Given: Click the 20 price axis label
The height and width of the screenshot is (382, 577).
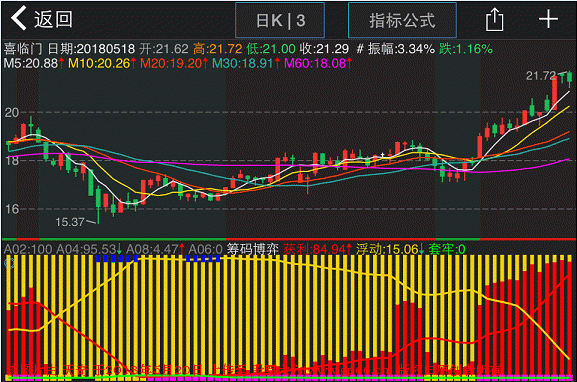Looking at the screenshot, I should 12,113.
